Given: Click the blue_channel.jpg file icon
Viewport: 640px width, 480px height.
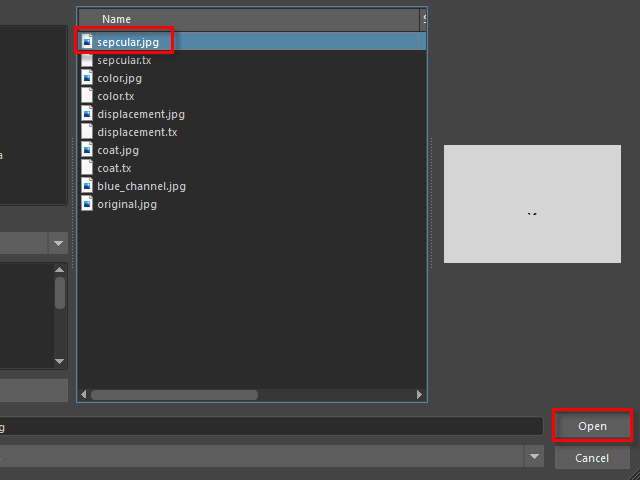Looking at the screenshot, I should 87,186.
